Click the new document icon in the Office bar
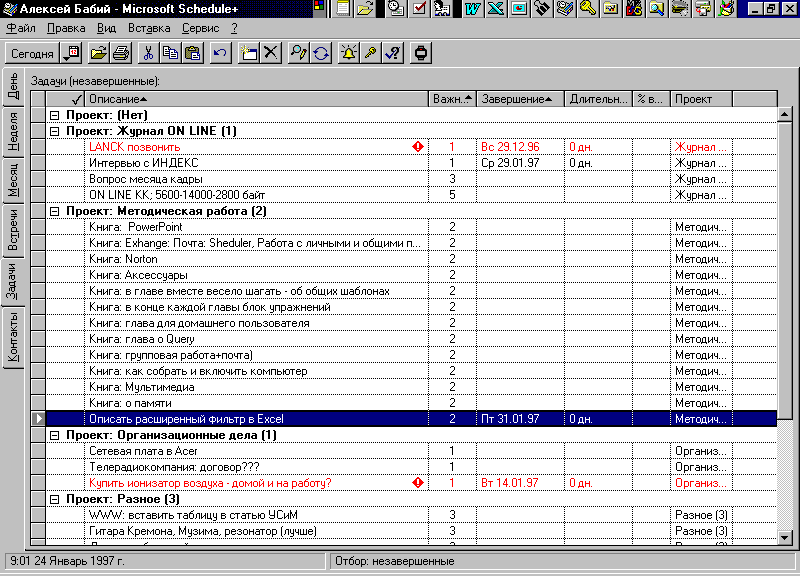The image size is (800, 576). pos(343,8)
